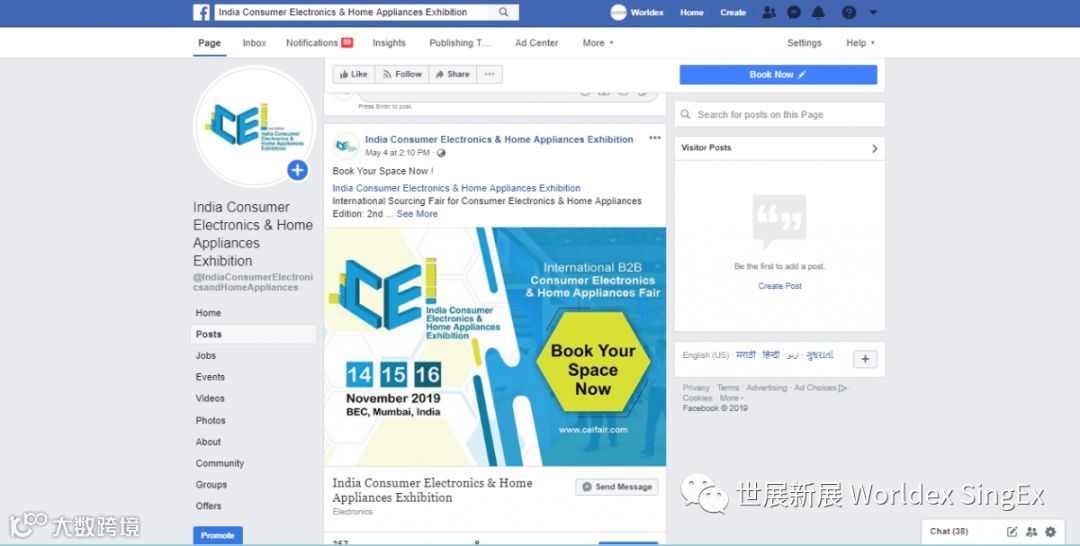Open the Ad Center tab

click(537, 43)
